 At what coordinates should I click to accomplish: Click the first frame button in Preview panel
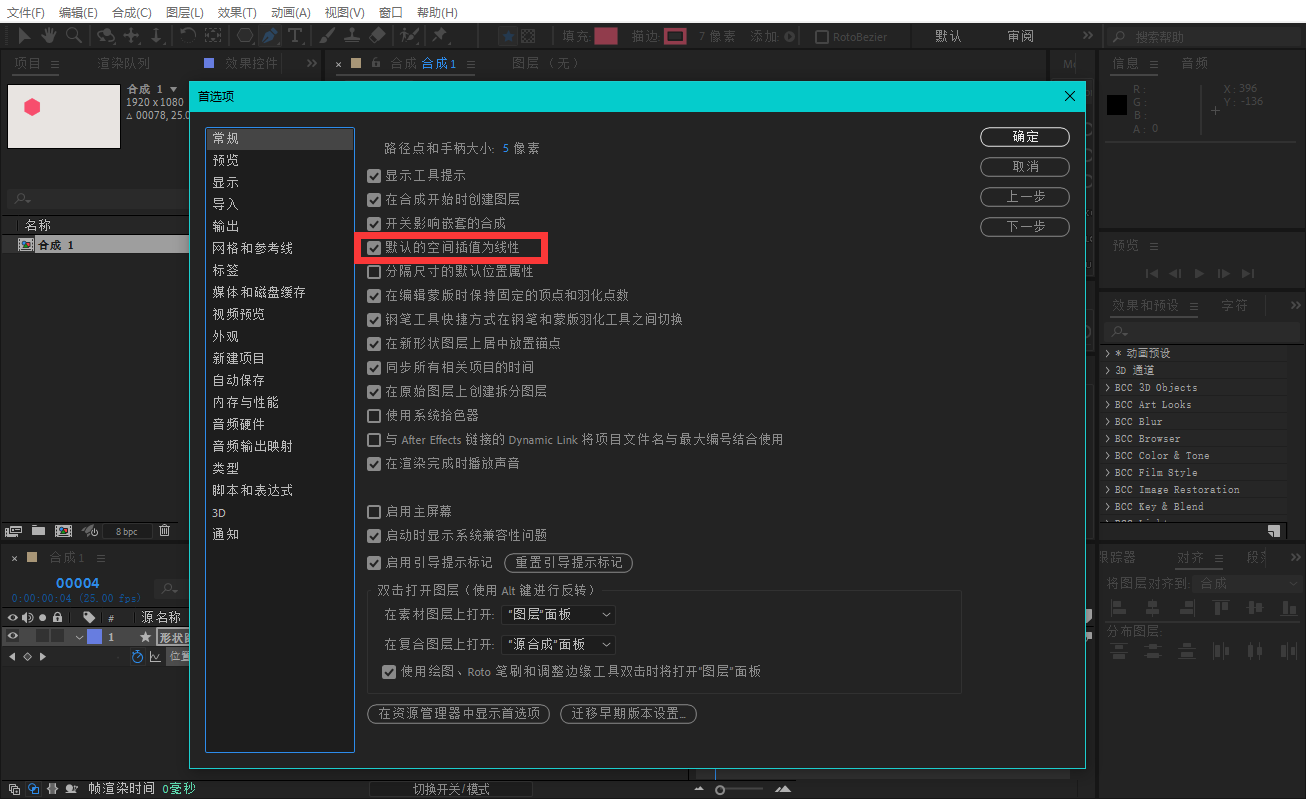(1152, 273)
